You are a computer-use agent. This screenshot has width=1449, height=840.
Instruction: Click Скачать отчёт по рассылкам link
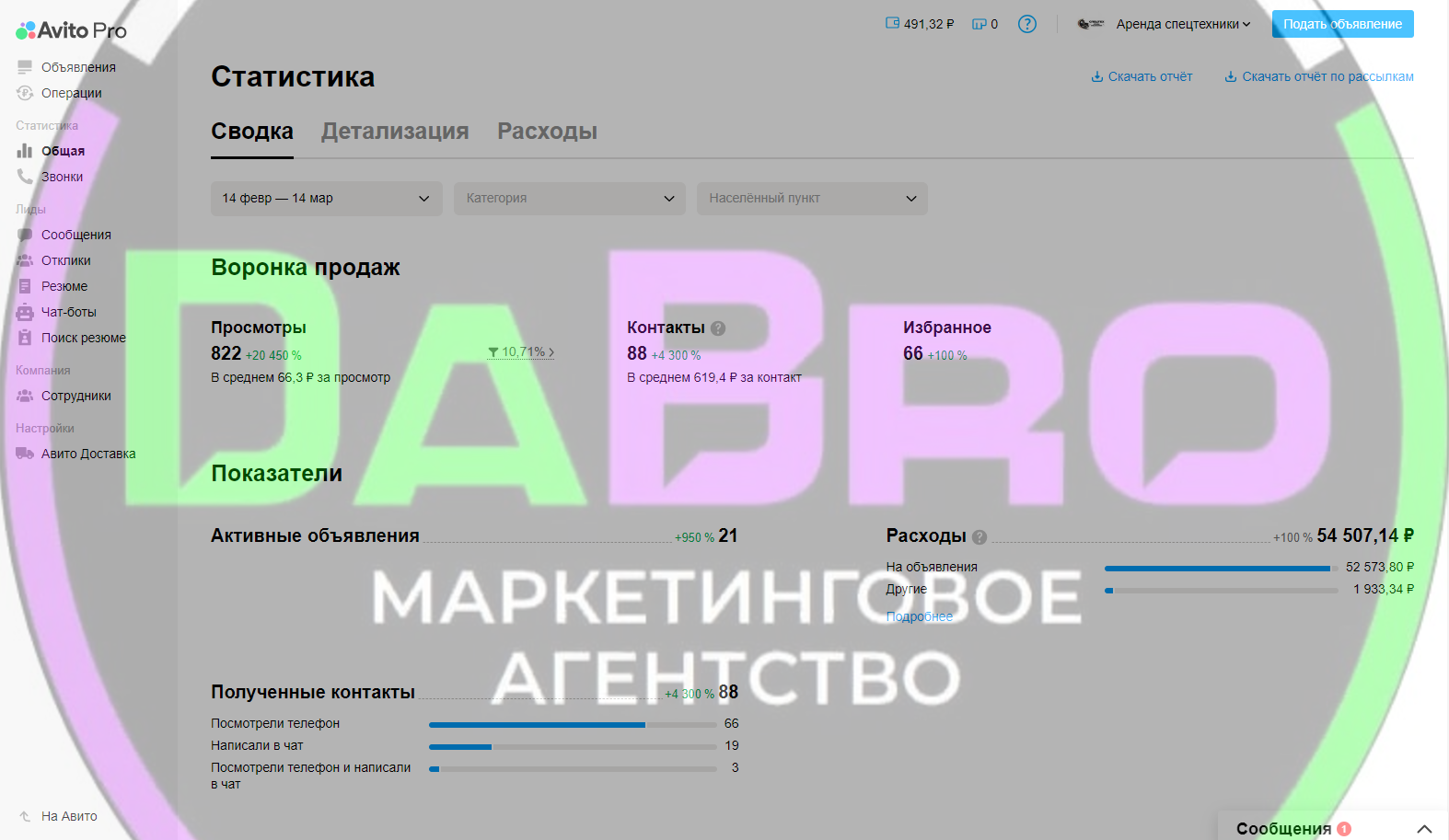[x=1327, y=76]
